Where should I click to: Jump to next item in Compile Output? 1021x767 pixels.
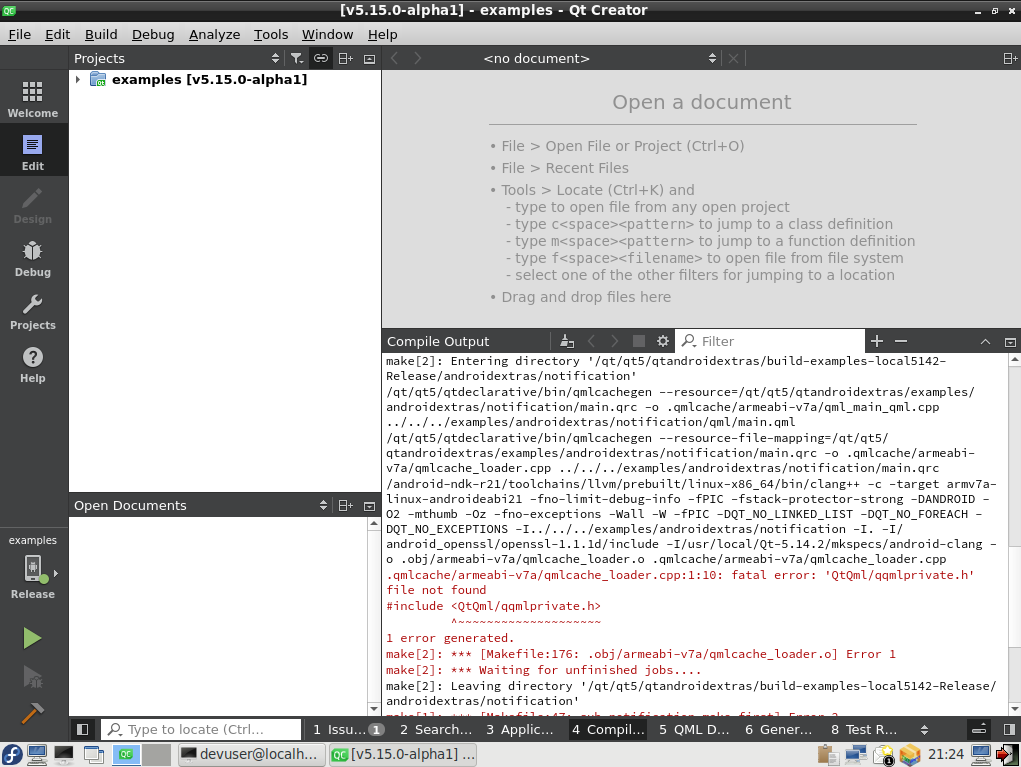[615, 341]
